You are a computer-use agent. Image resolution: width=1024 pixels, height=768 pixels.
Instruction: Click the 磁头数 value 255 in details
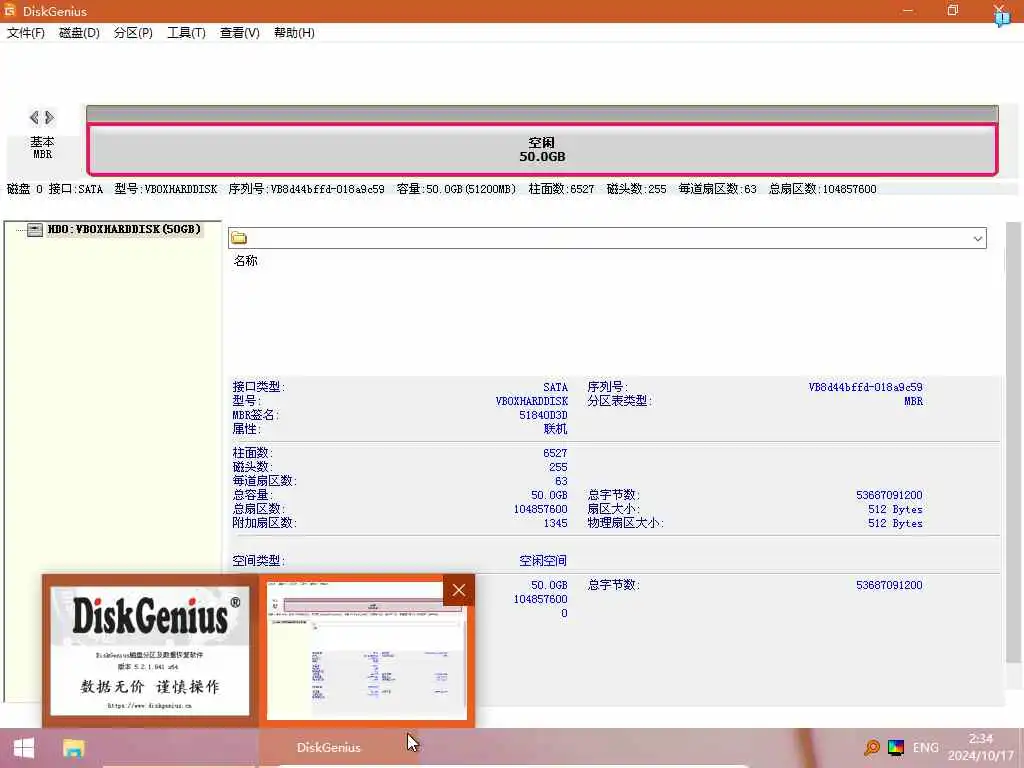558,467
